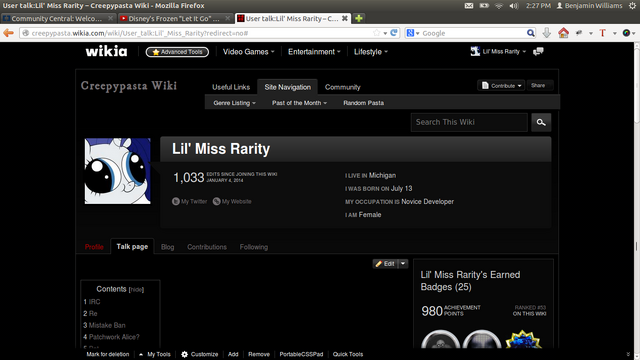Select the Site Navigation tab
This screenshot has height=360, width=640.
[287, 87]
